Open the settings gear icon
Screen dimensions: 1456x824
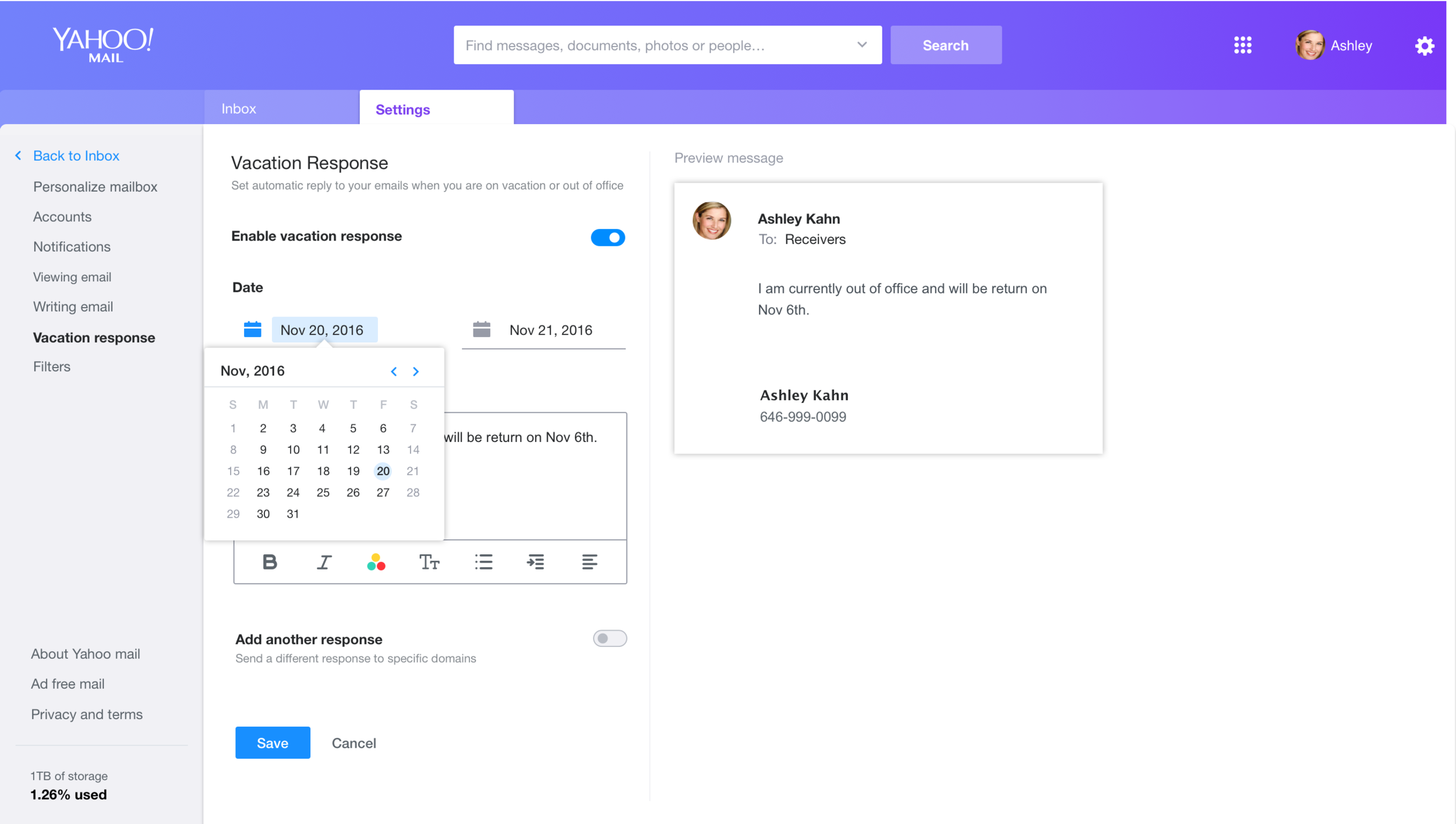1425,45
